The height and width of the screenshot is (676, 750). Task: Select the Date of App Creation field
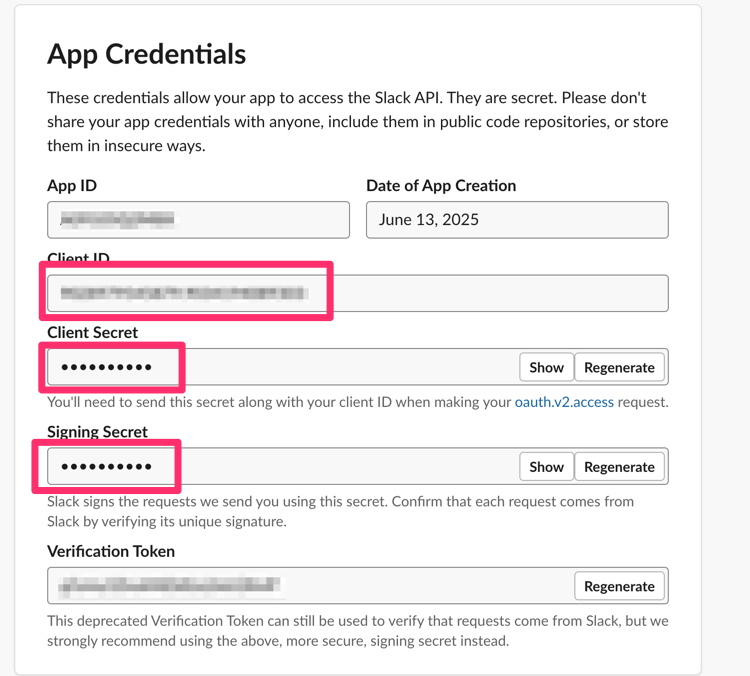[x=517, y=220]
